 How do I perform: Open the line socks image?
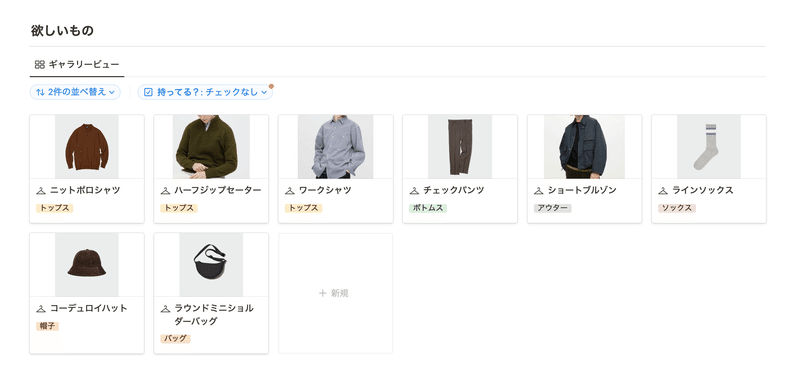tap(709, 147)
